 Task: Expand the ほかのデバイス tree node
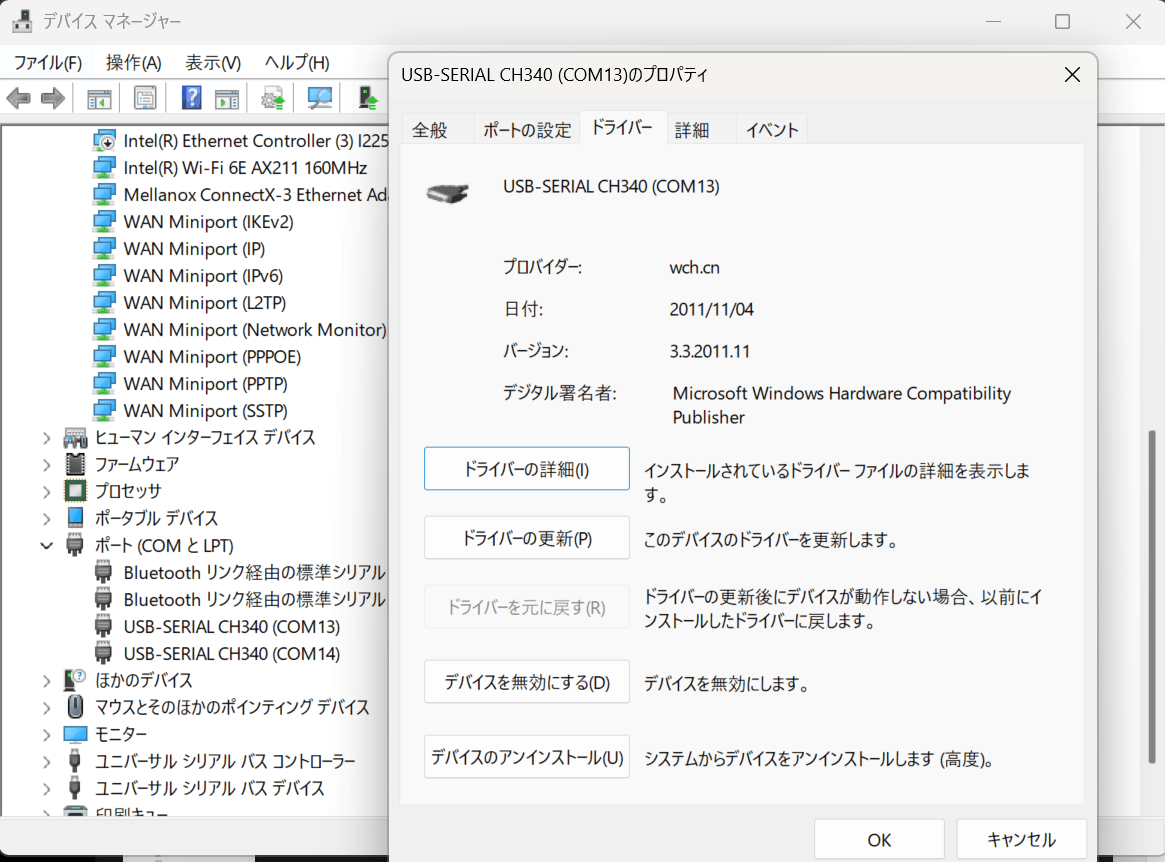pos(46,681)
